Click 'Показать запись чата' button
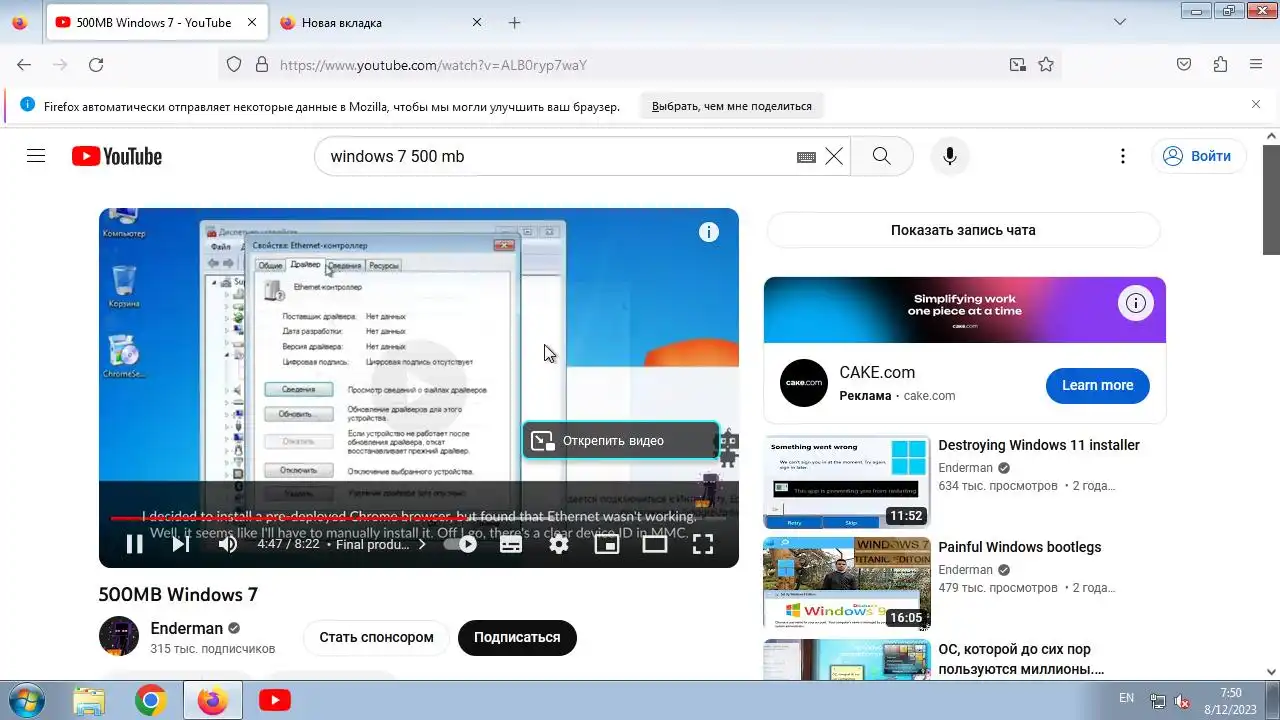Image resolution: width=1280 pixels, height=720 pixels. (x=963, y=230)
